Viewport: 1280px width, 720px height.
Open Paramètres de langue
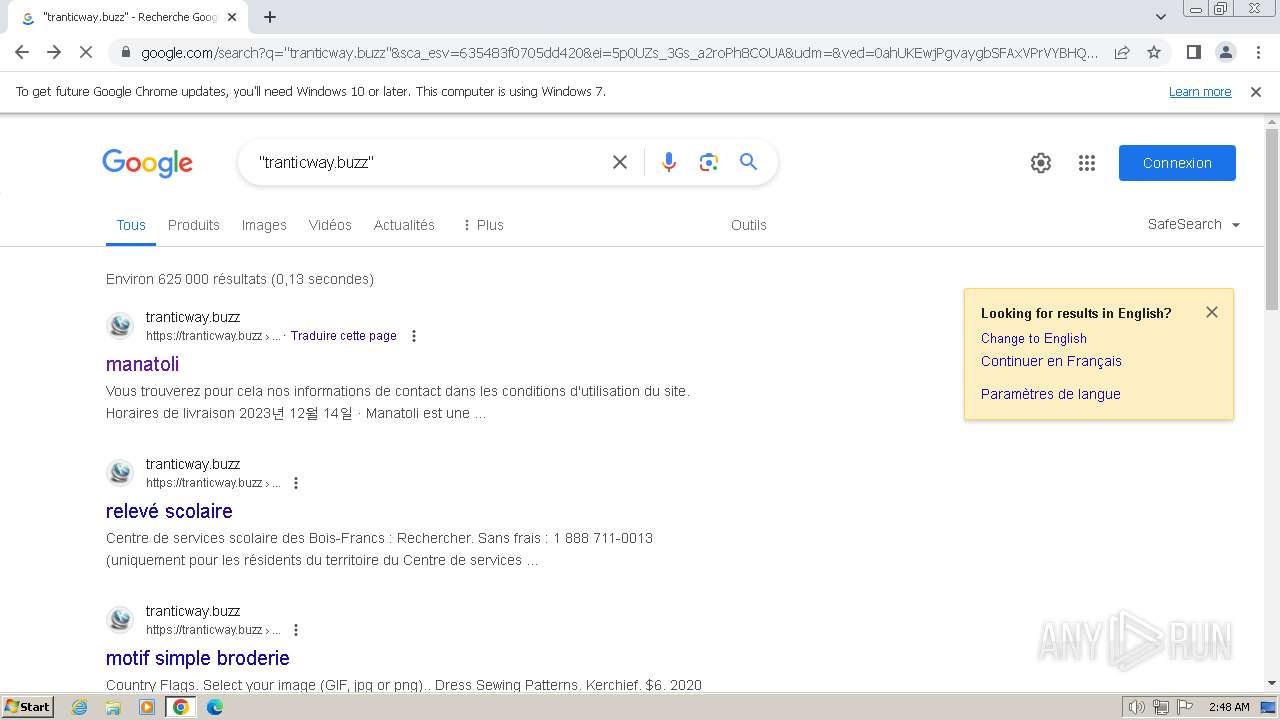1051,394
